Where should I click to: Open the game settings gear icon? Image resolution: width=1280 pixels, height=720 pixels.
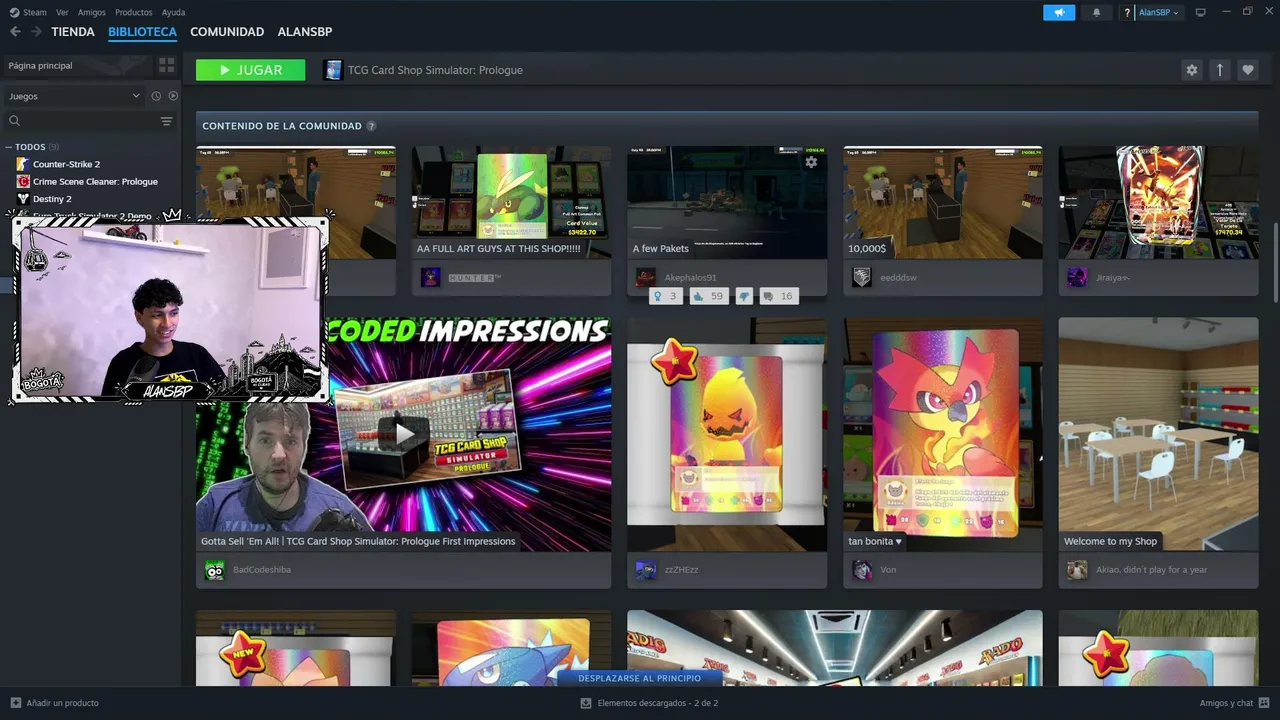click(1191, 70)
